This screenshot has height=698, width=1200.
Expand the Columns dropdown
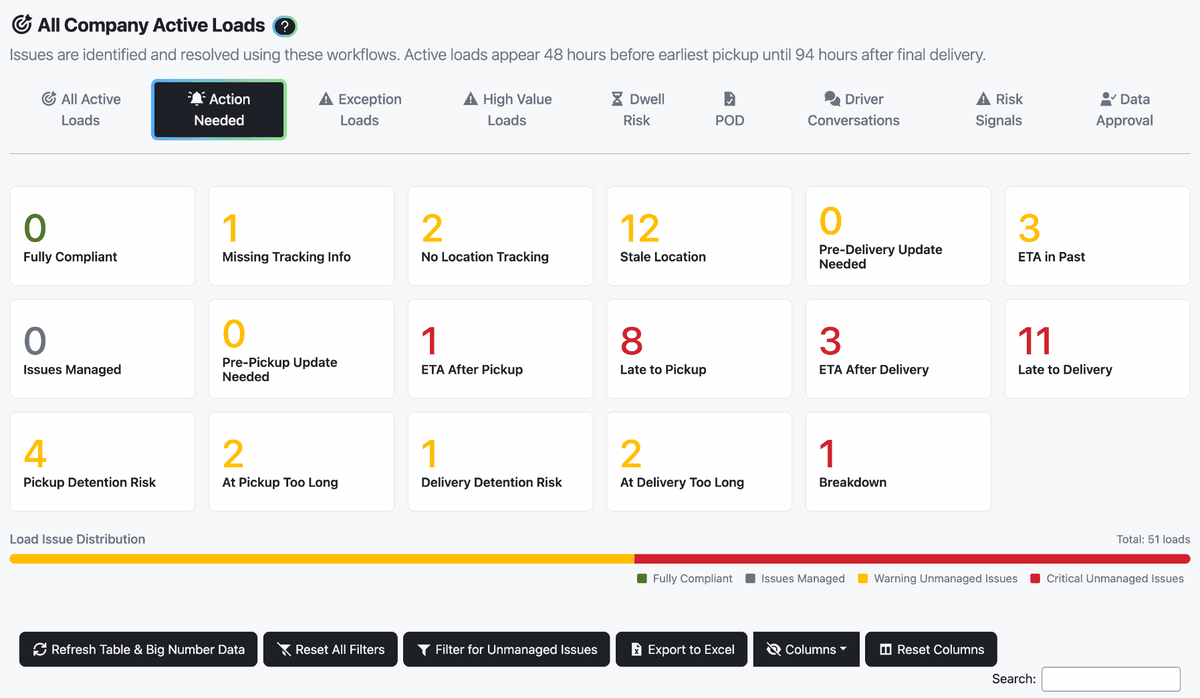tap(806, 649)
